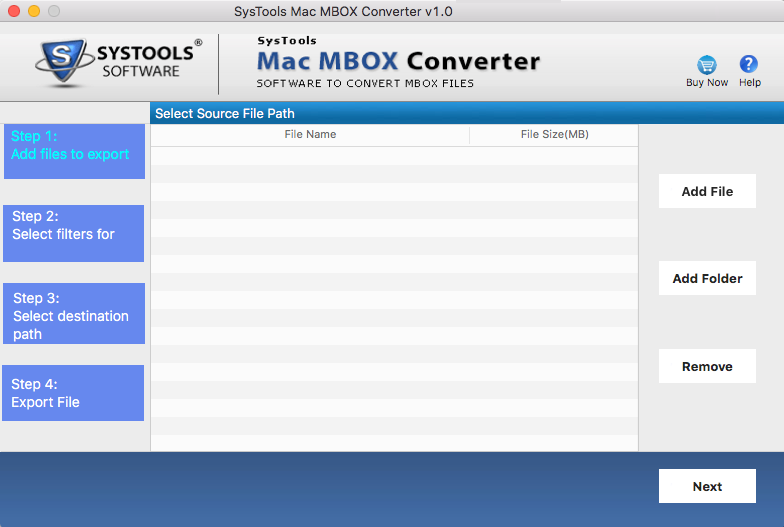The height and width of the screenshot is (527, 784).
Task: Click the Add File button
Action: [707, 191]
